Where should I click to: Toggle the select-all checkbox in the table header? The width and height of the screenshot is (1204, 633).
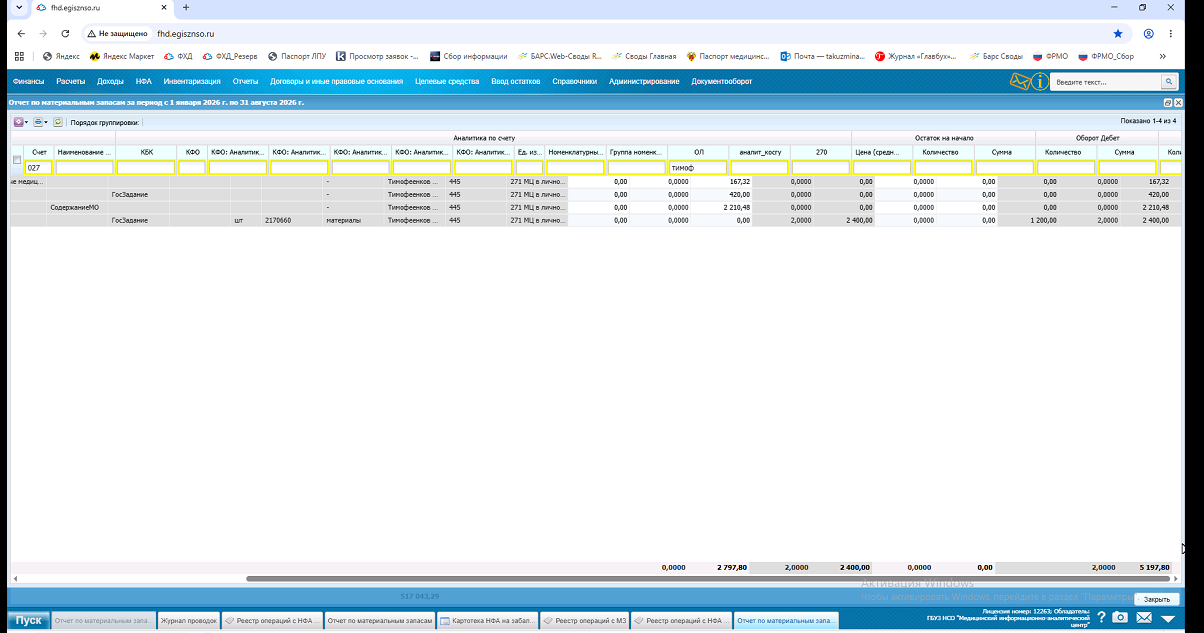(16, 160)
